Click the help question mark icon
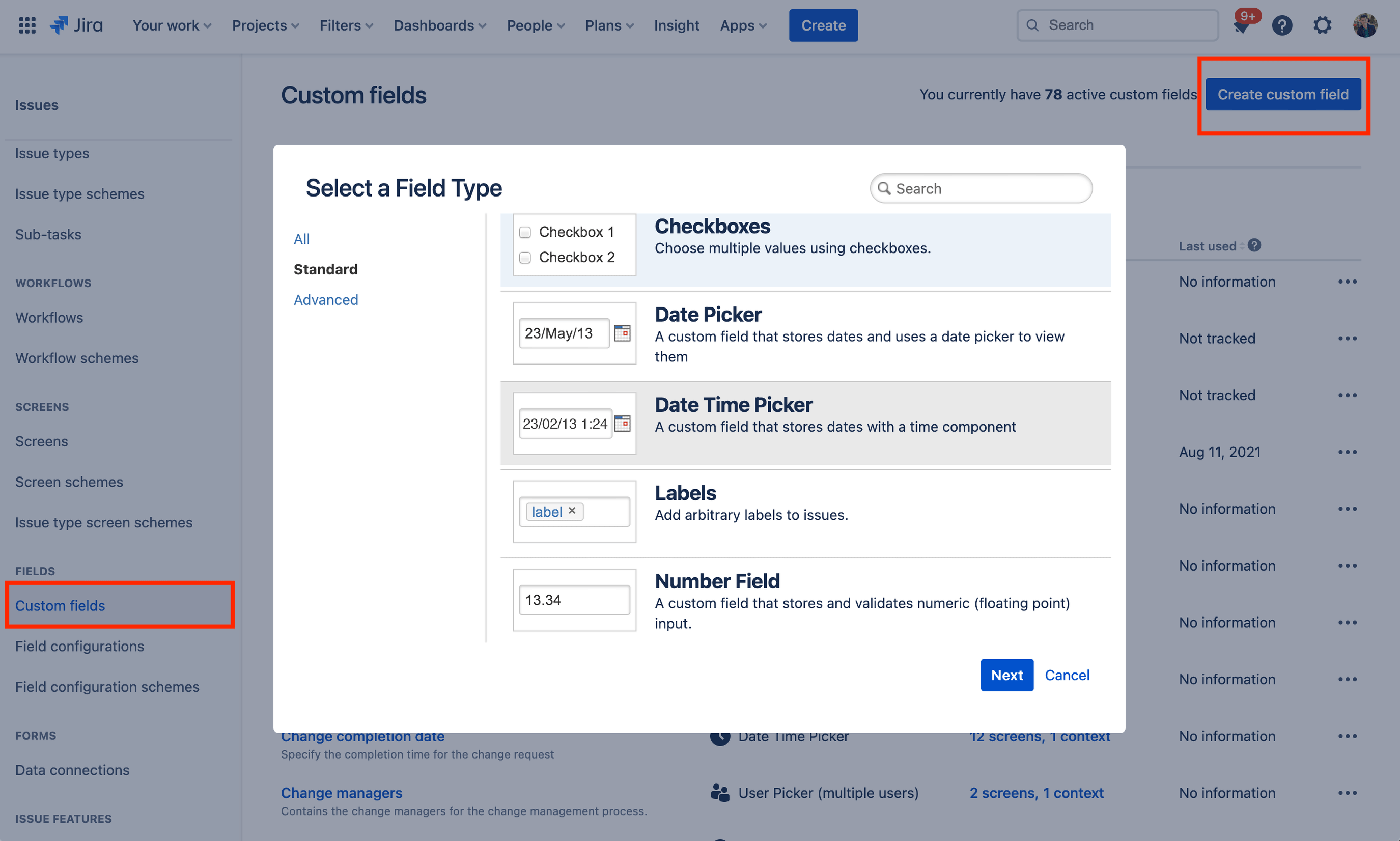The width and height of the screenshot is (1400, 841). pyautogui.click(x=1283, y=25)
